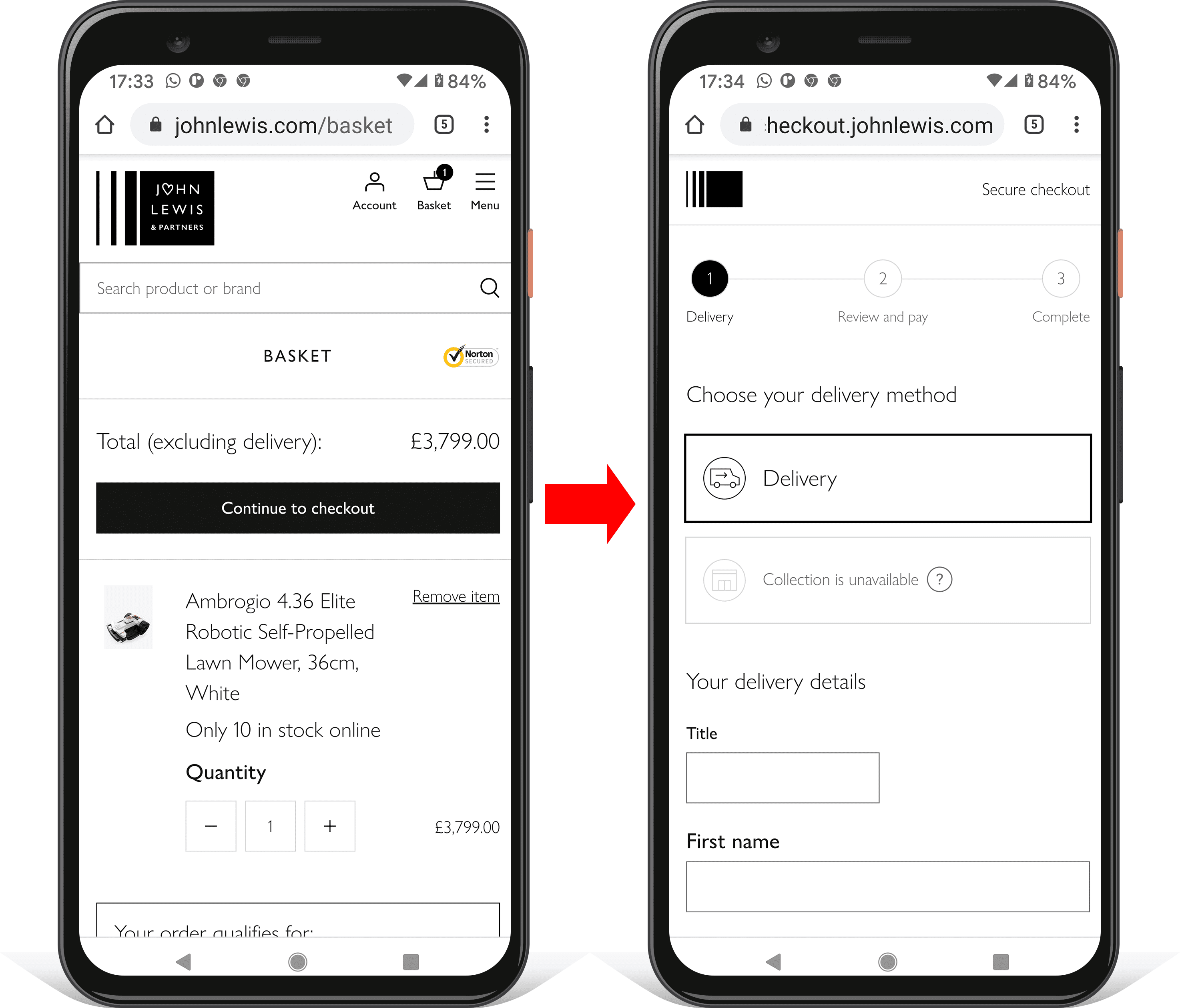
Task: Select Collection delivery method toggle
Action: [x=886, y=580]
